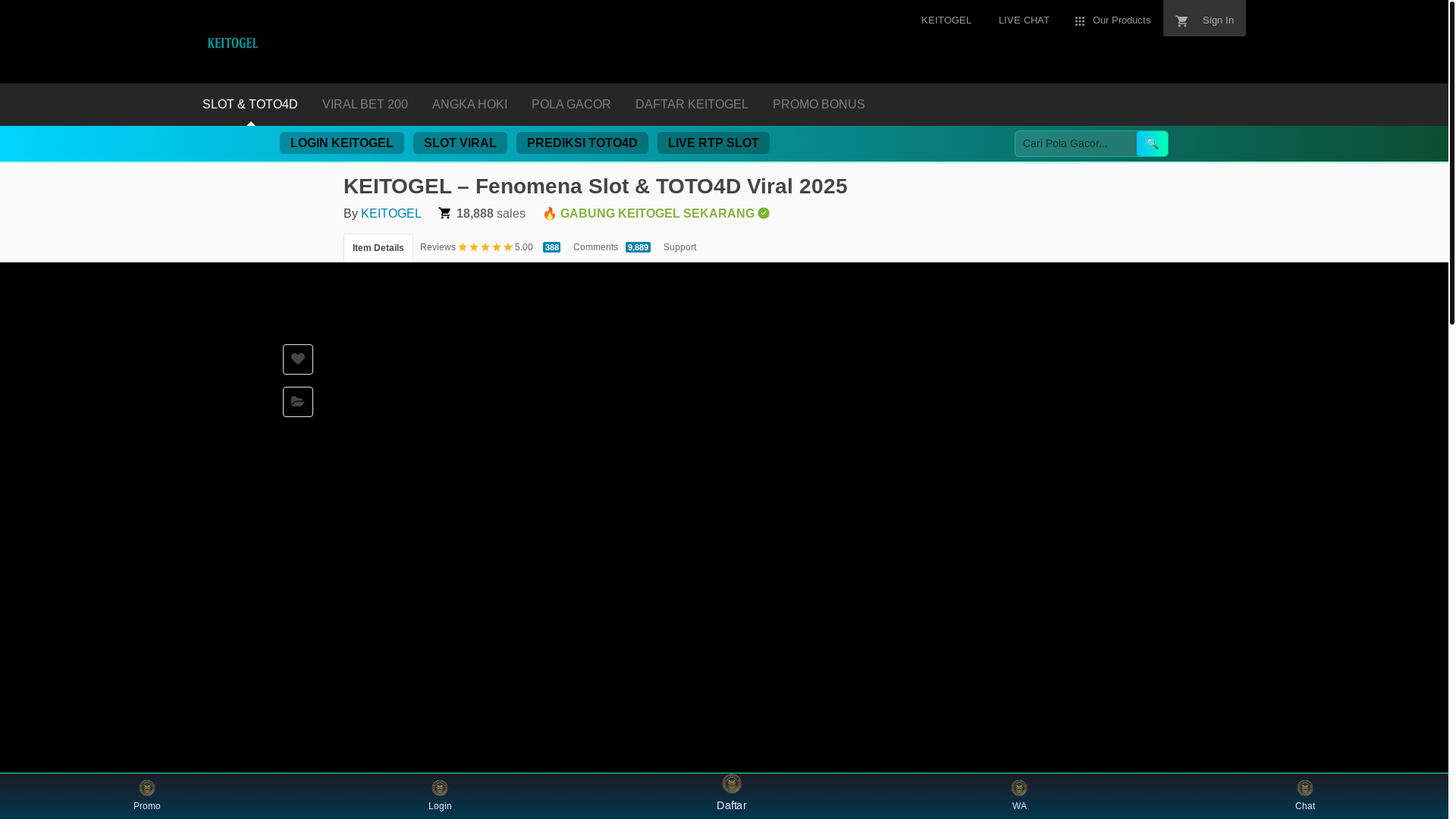The width and height of the screenshot is (1456, 819).
Task: Click the Our Products grid icon
Action: (1080, 21)
